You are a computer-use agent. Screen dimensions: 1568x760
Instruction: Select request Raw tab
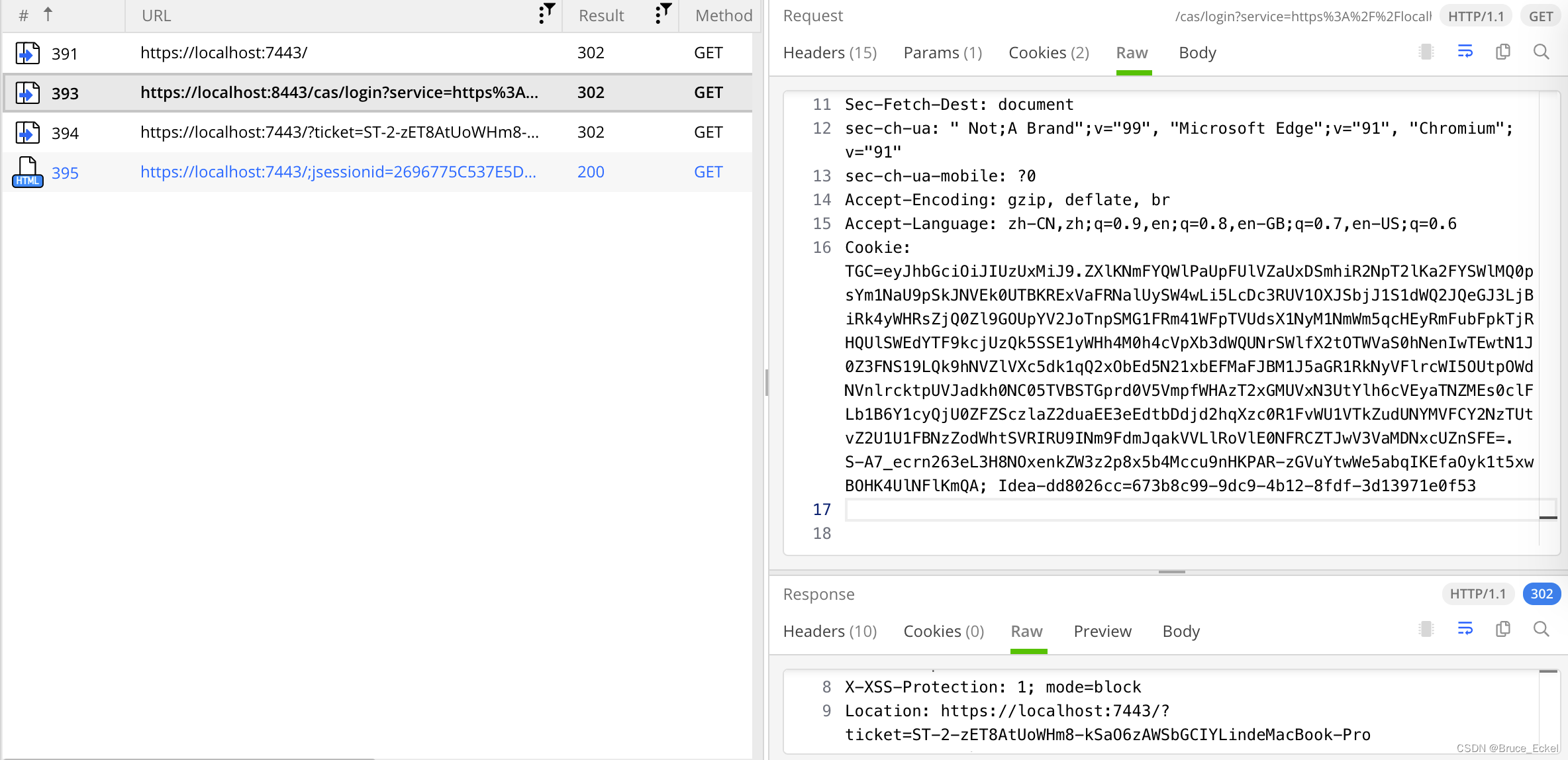click(1132, 53)
